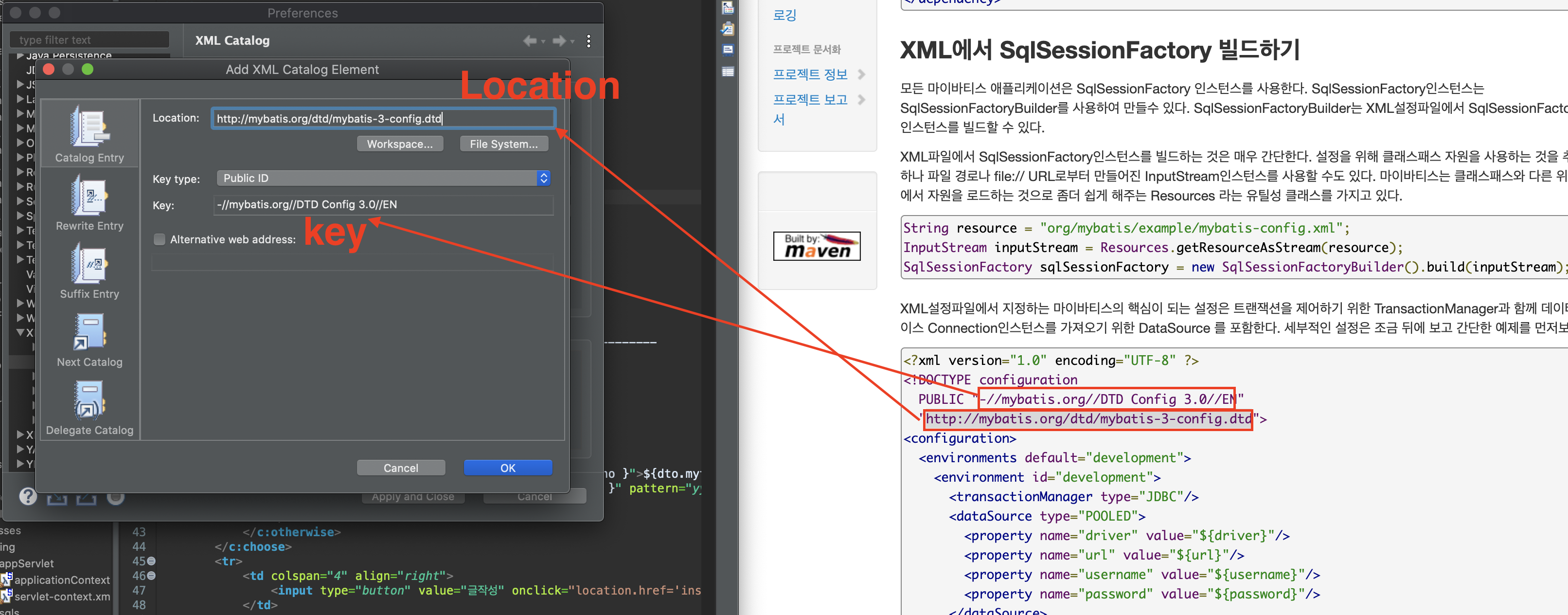Screen dimensions: 1568x615
Task: Select the Rewrite Entry icon
Action: 89,196
